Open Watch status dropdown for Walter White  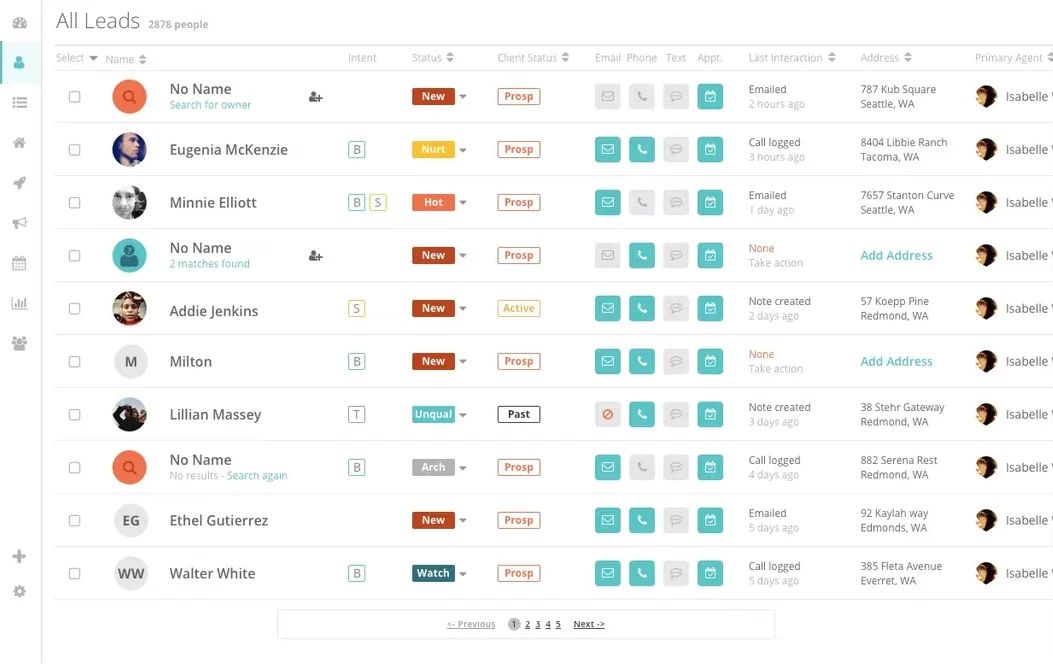tap(463, 574)
